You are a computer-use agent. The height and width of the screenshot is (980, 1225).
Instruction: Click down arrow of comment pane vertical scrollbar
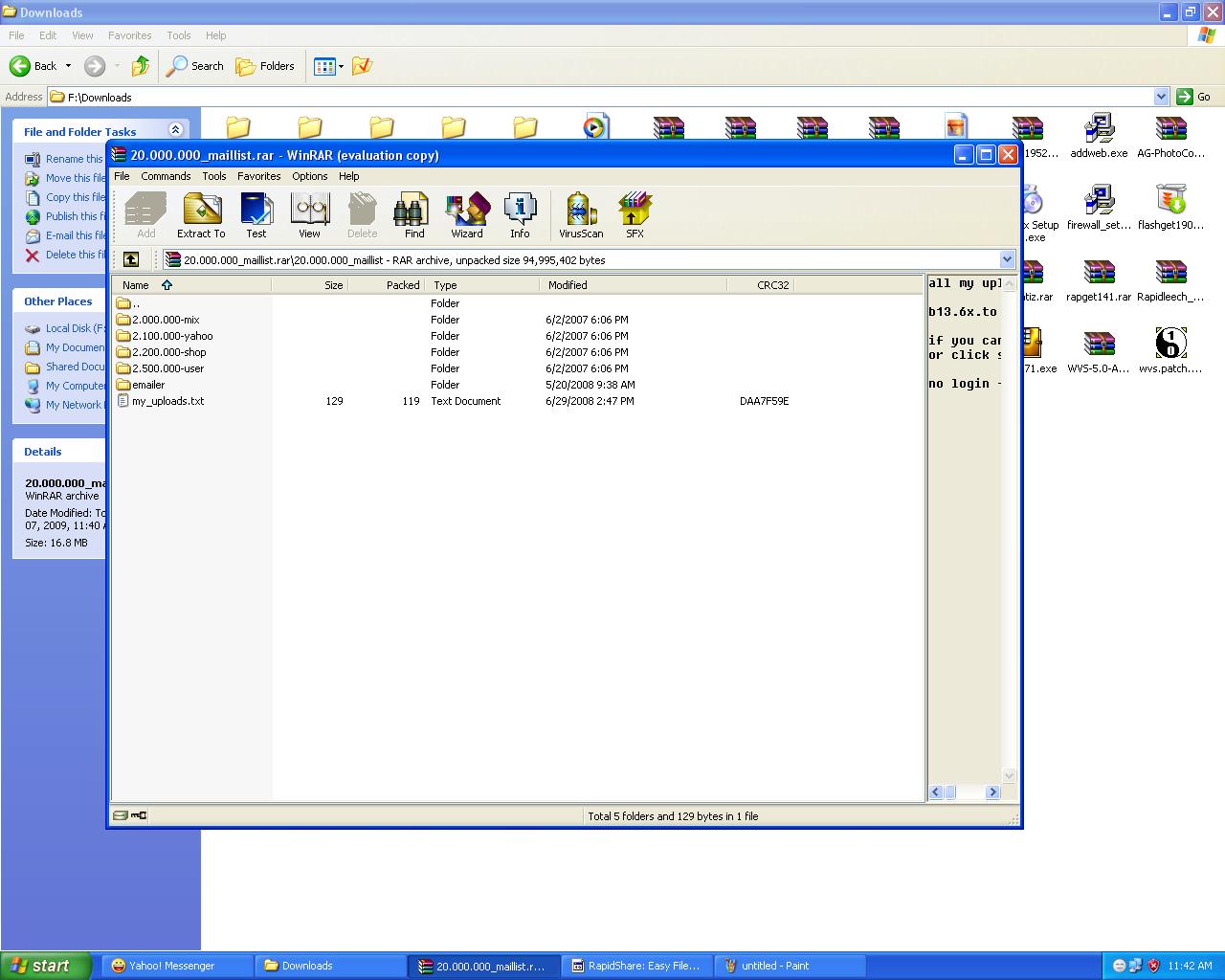pyautogui.click(x=1009, y=775)
